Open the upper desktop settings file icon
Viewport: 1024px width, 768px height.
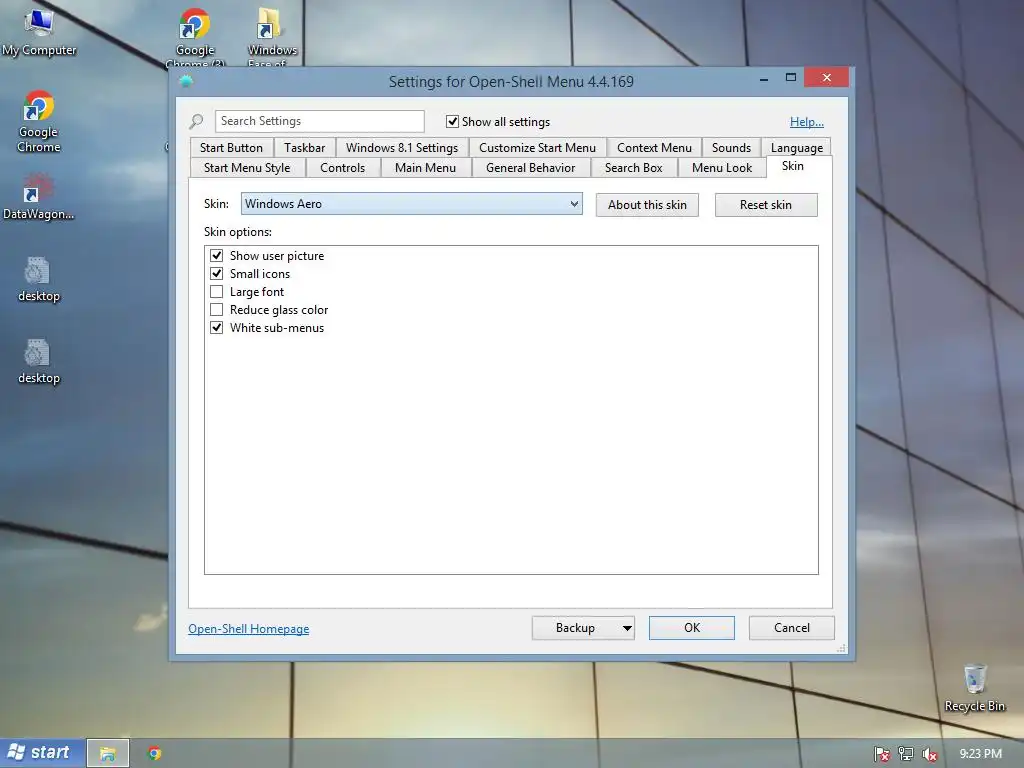39,280
